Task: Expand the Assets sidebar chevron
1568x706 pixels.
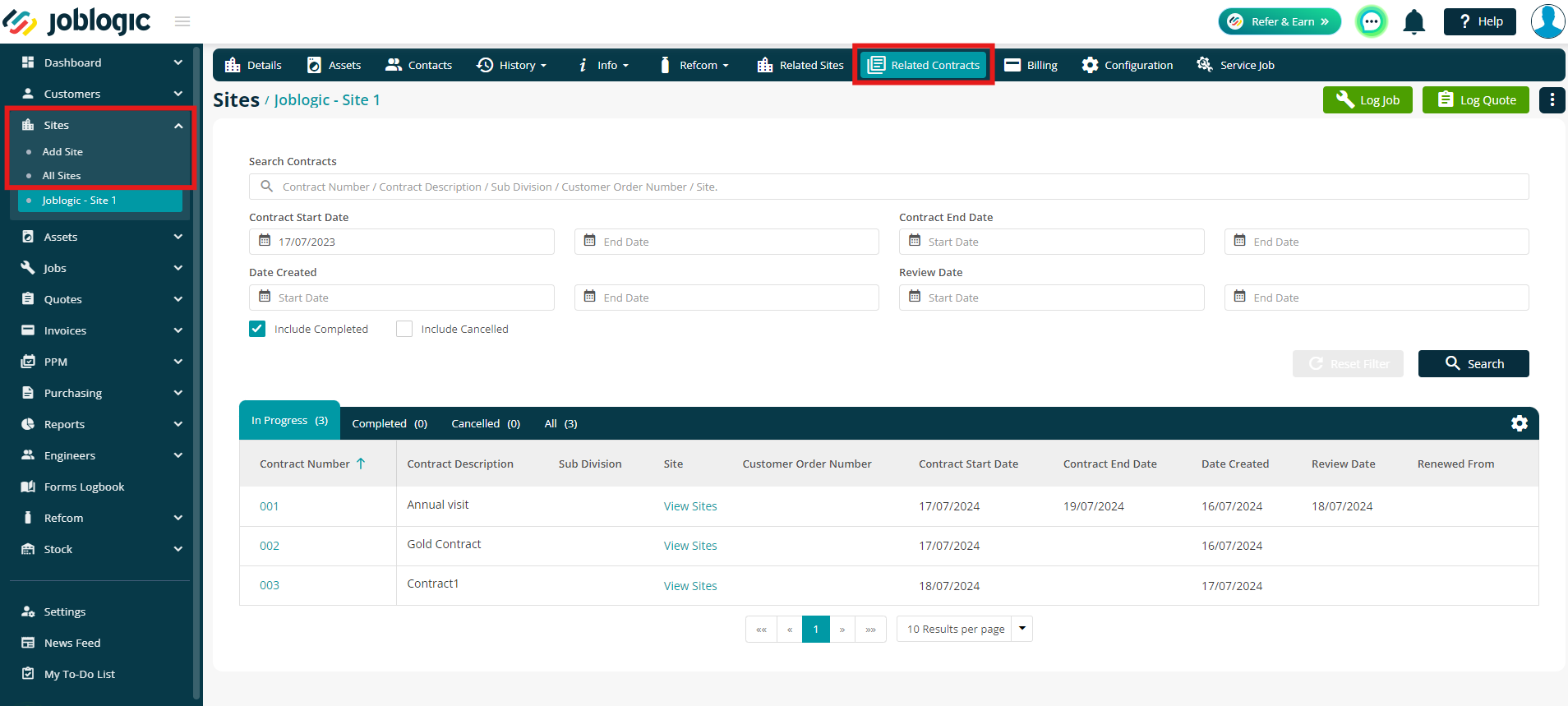Action: (x=178, y=237)
